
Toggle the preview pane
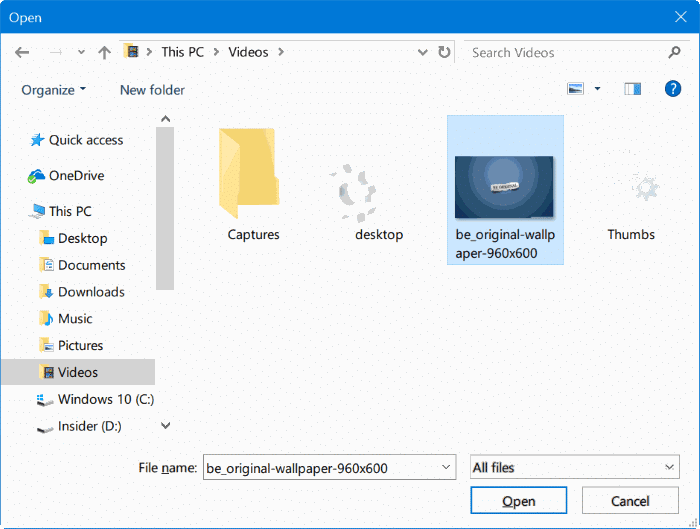(633, 89)
